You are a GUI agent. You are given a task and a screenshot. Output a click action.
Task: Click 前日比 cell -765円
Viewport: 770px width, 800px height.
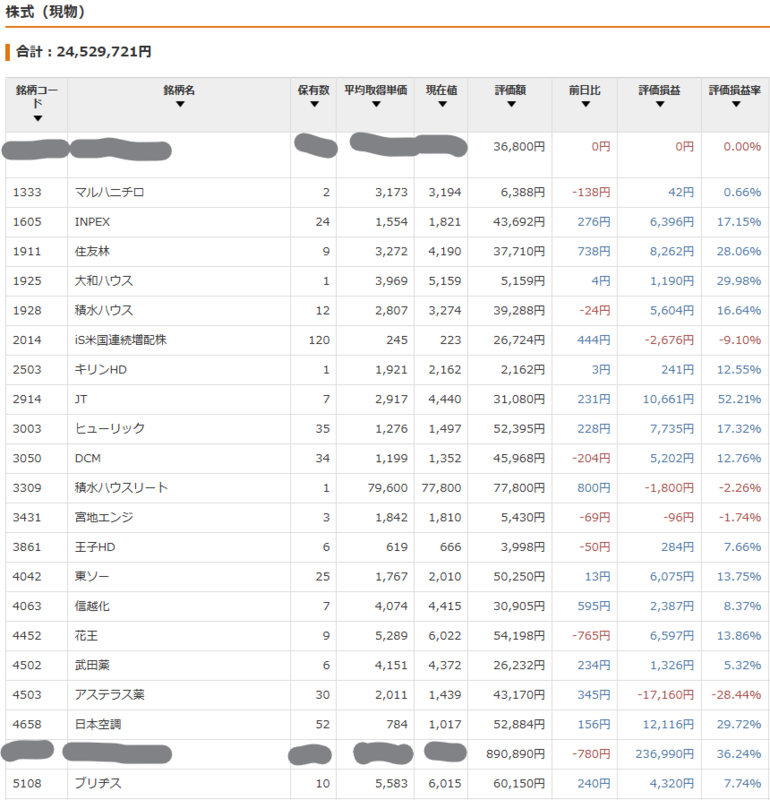coord(591,636)
